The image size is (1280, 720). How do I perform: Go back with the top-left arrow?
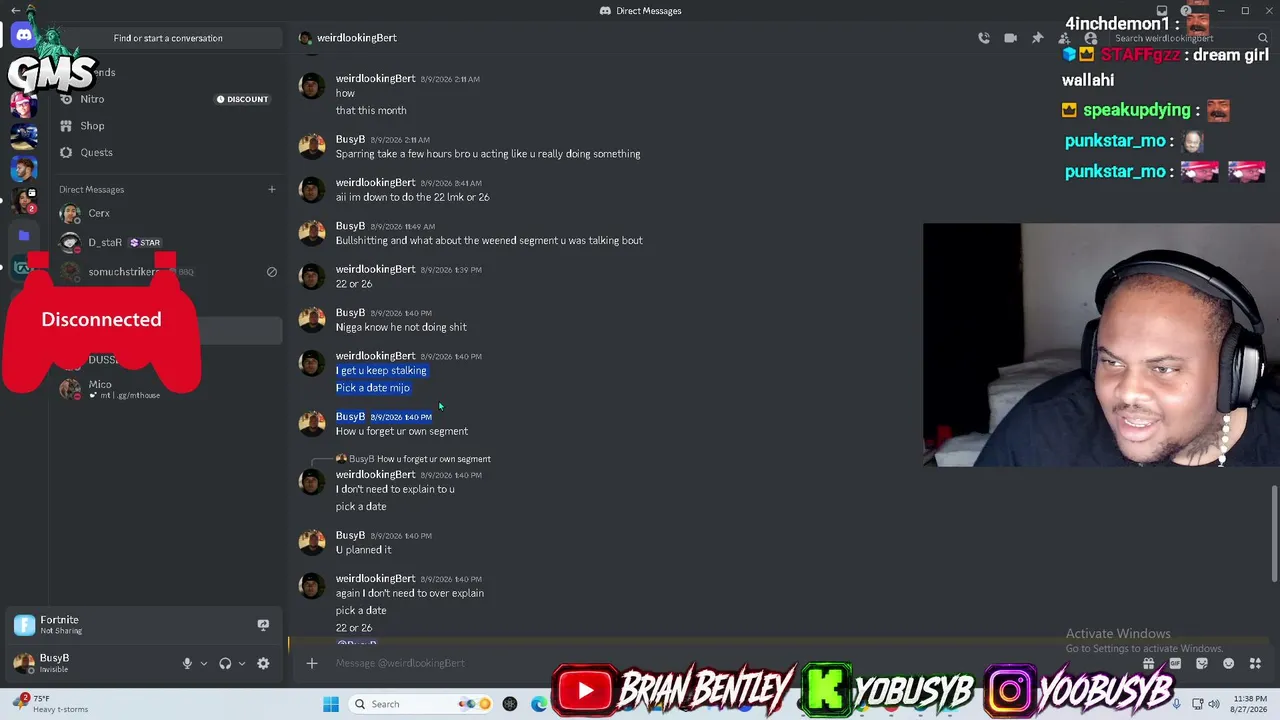[15, 10]
